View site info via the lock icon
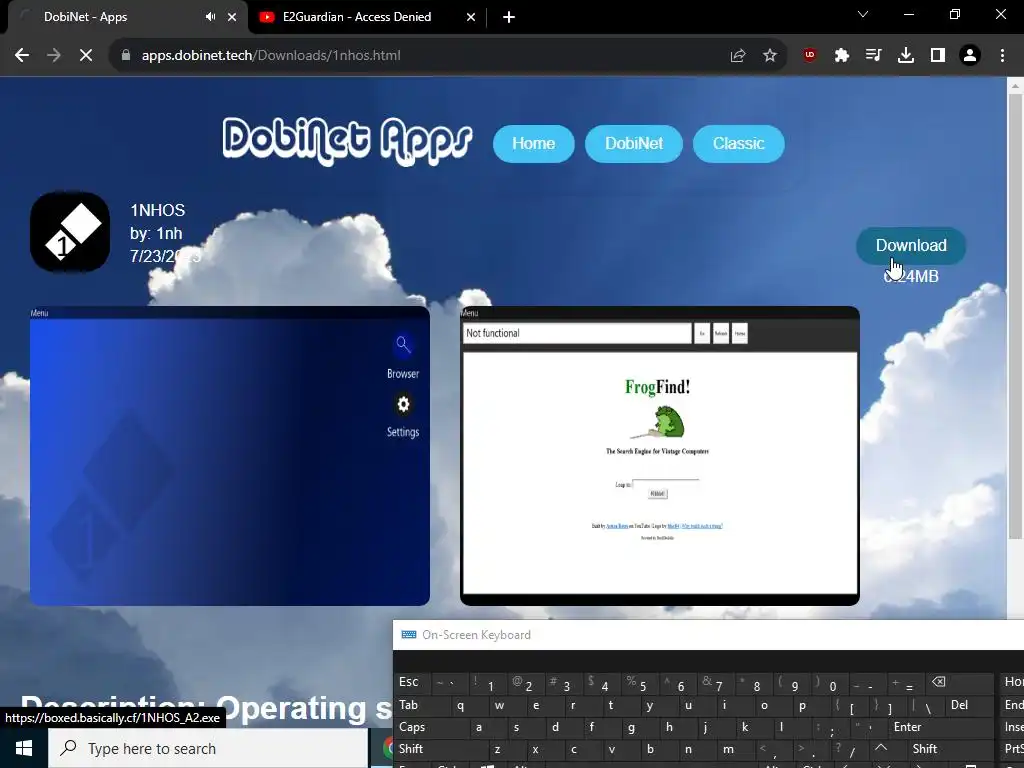This screenshot has height=768, width=1024. (126, 56)
